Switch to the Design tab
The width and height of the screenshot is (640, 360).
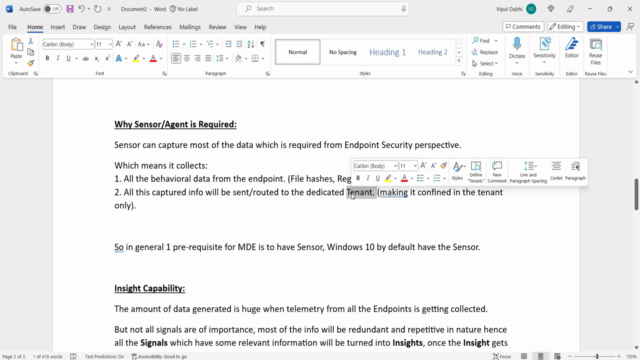point(102,27)
